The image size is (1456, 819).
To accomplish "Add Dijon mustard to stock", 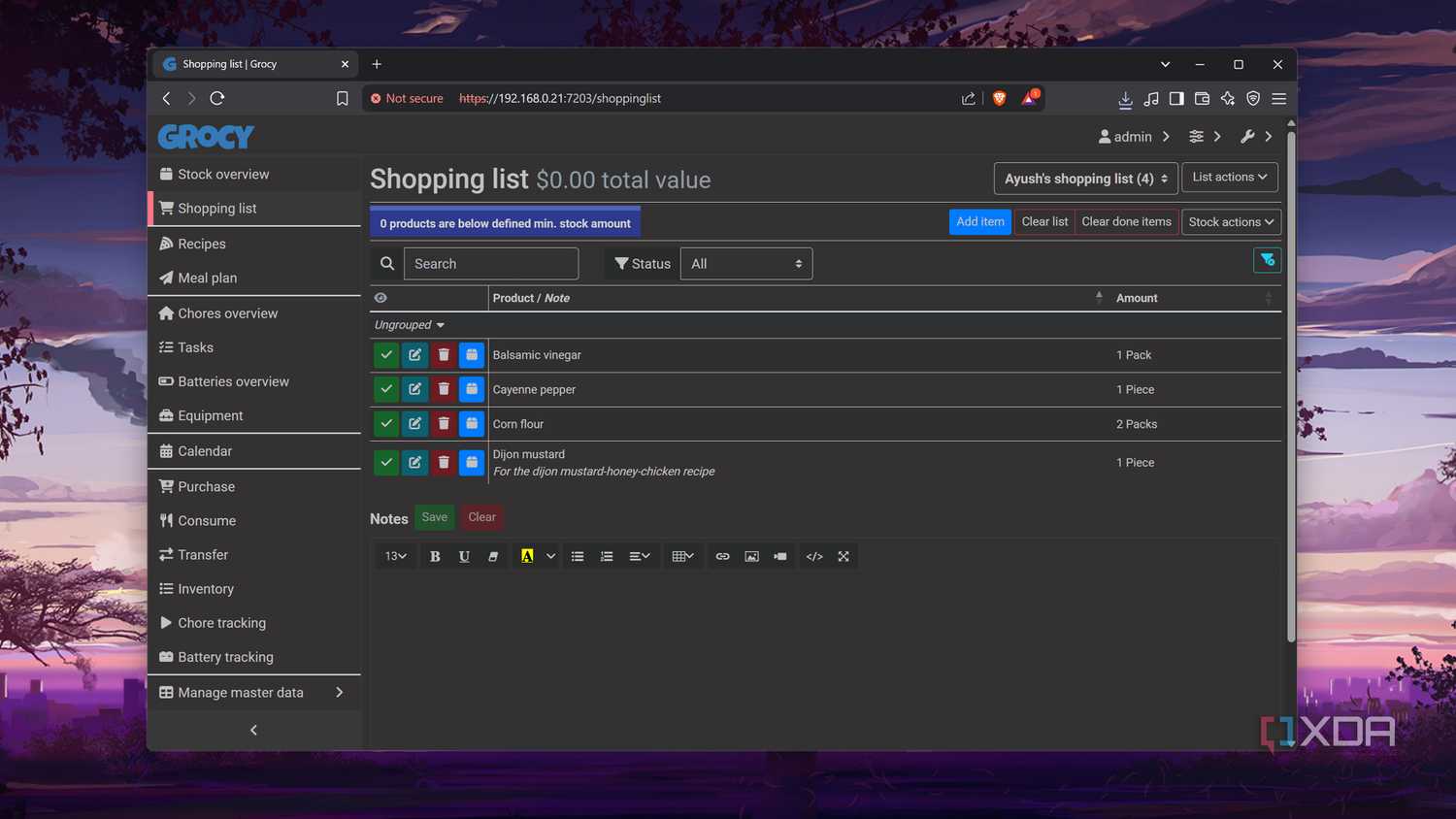I will coord(472,463).
